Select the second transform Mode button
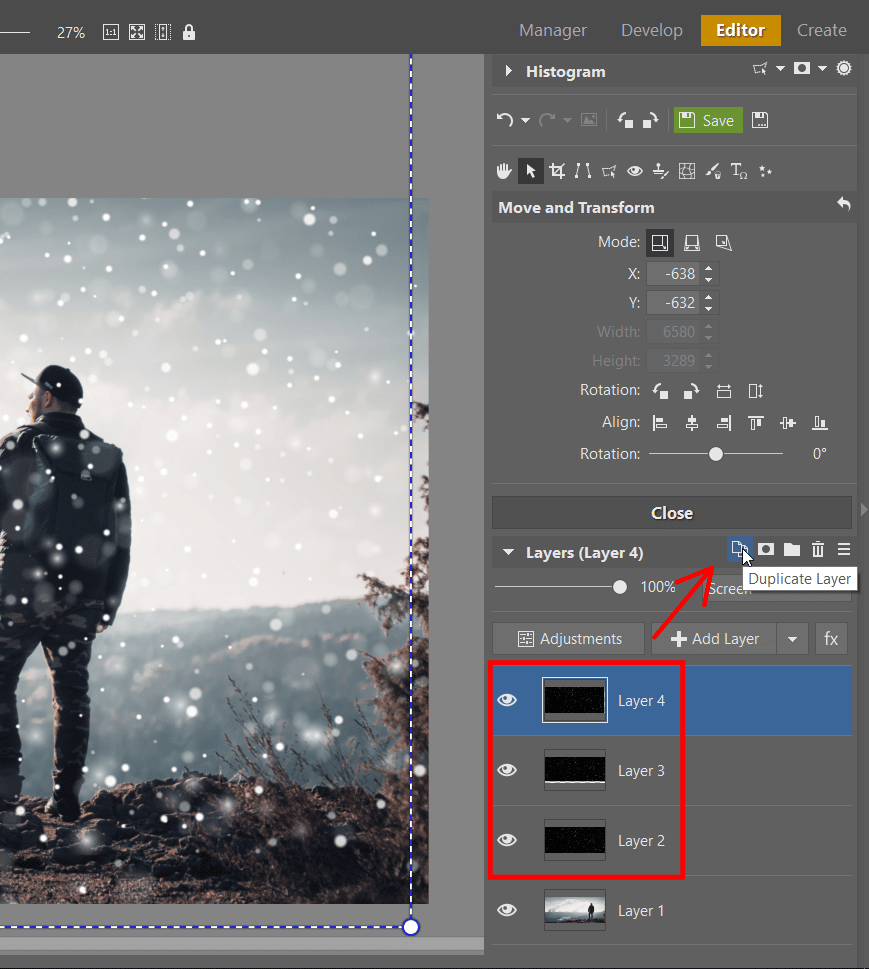Viewport: 869px width, 969px height. point(692,242)
